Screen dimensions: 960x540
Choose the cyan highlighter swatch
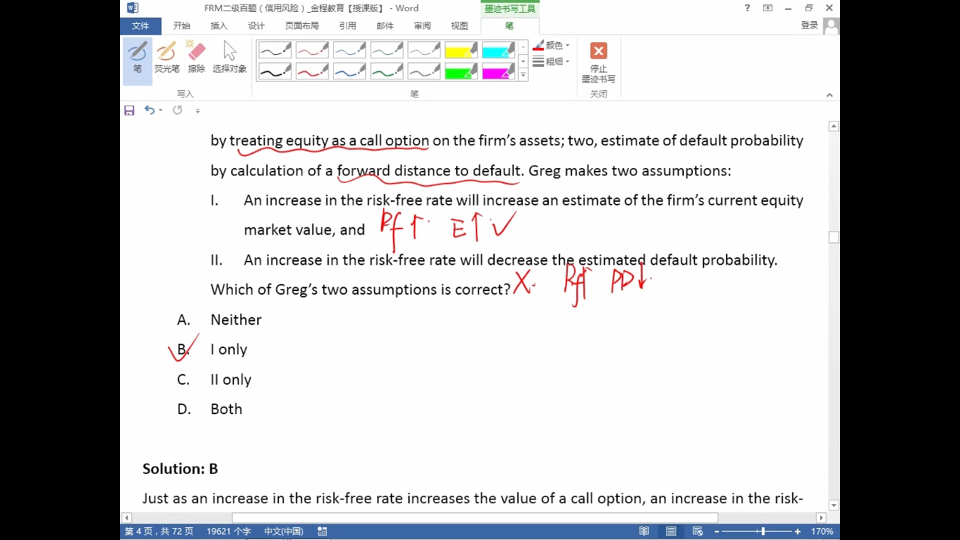click(x=498, y=50)
